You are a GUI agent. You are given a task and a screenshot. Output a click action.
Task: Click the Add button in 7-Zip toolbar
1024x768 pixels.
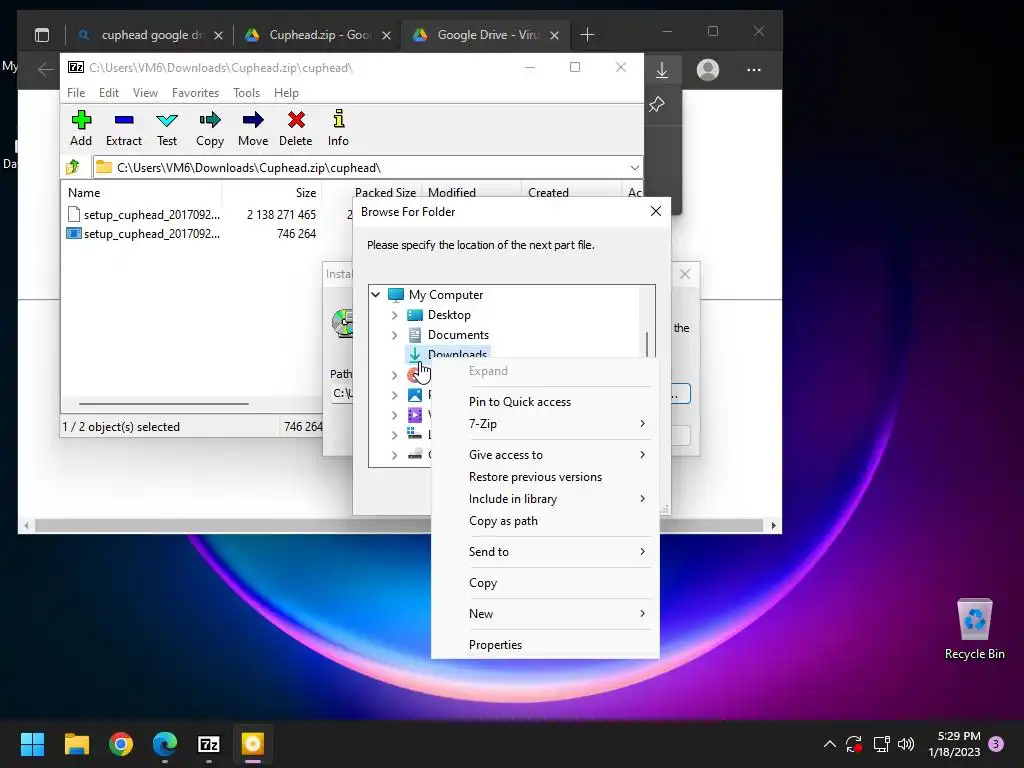[x=81, y=128]
